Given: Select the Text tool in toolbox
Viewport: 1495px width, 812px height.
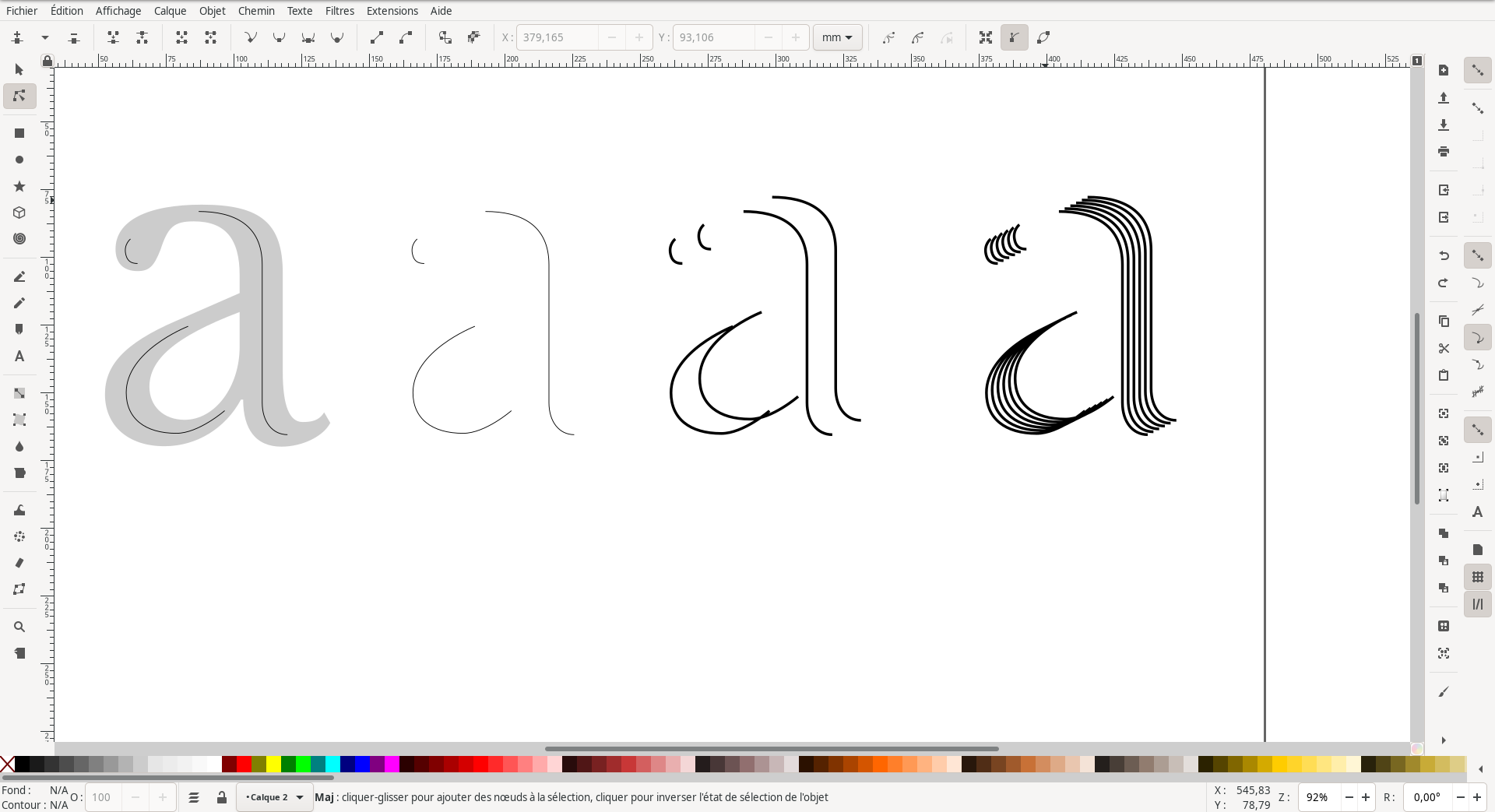Looking at the screenshot, I should pos(19,357).
